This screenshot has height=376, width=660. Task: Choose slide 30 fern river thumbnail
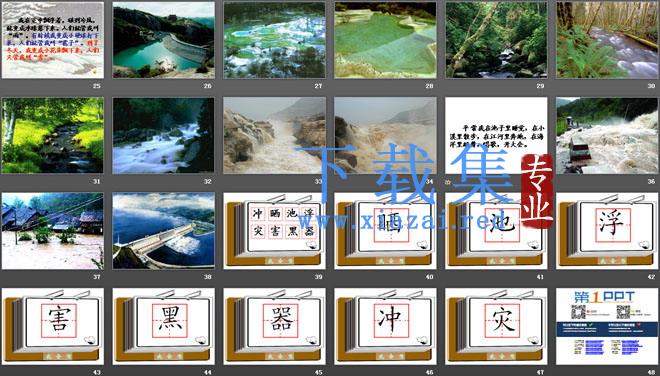pyautogui.click(x=607, y=40)
